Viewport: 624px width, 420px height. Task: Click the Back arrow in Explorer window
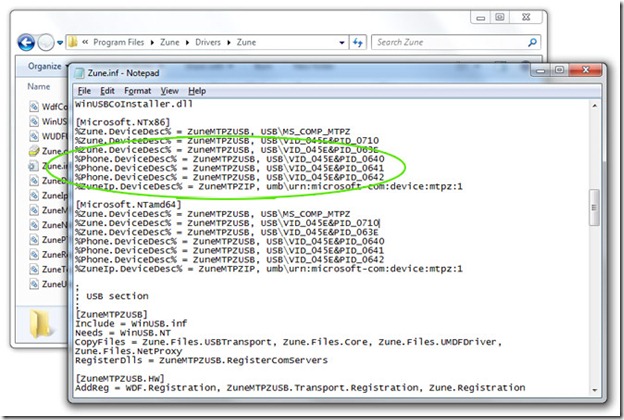(x=26, y=42)
